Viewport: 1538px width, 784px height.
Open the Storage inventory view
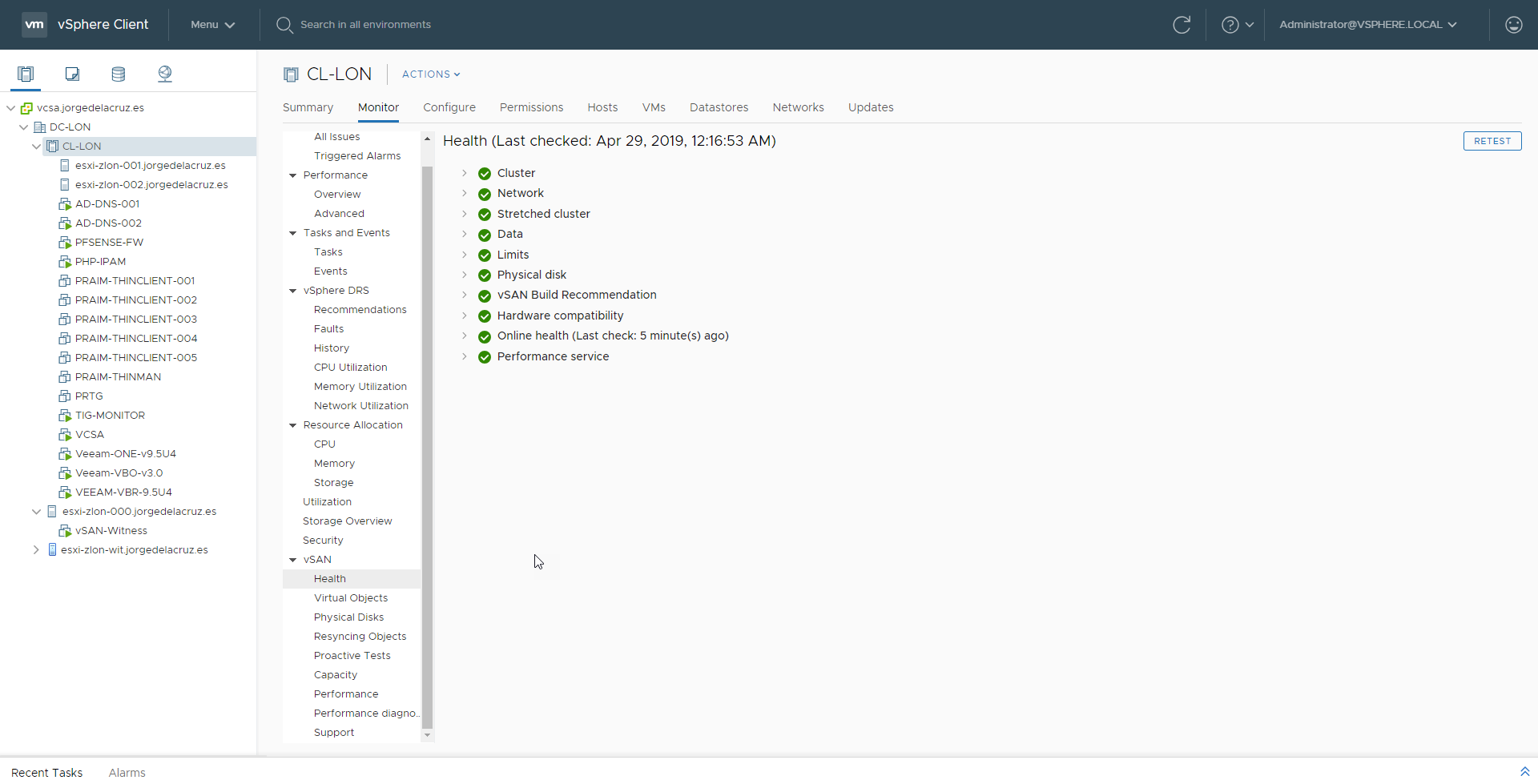(119, 74)
